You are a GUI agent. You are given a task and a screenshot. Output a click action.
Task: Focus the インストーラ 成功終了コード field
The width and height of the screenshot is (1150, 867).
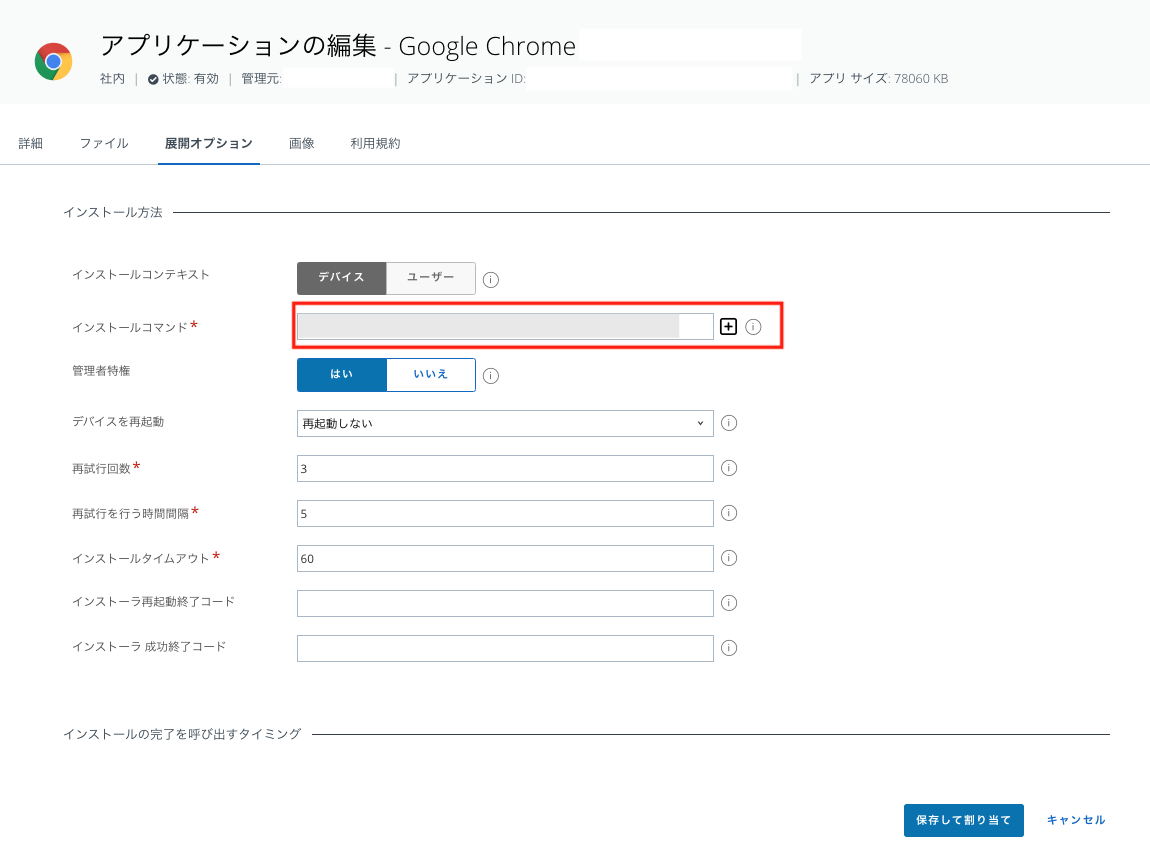[x=505, y=648]
